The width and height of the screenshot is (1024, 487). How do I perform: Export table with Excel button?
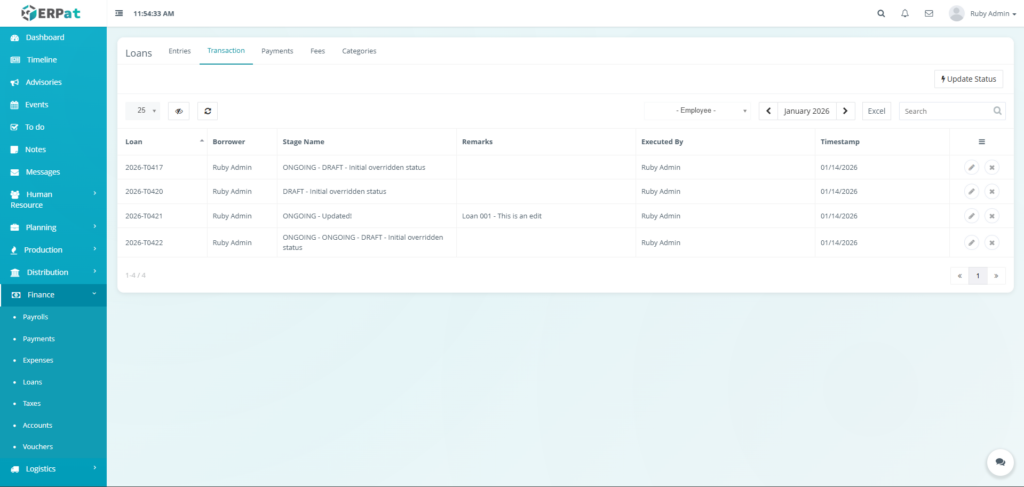click(876, 111)
